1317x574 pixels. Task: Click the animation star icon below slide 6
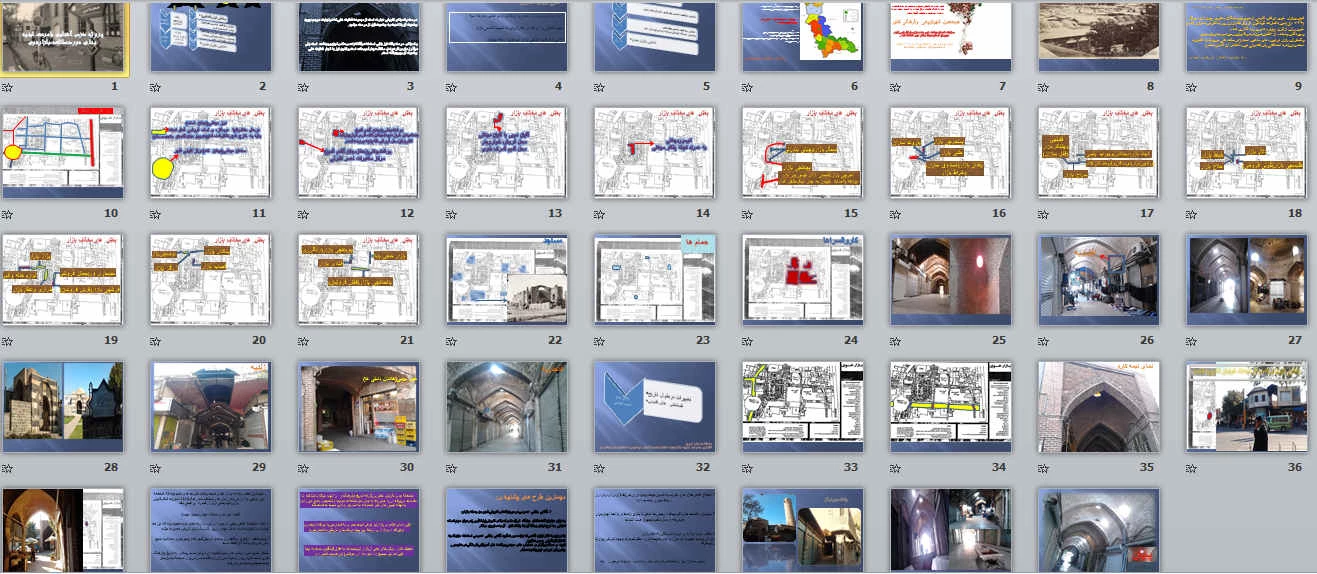click(x=748, y=87)
